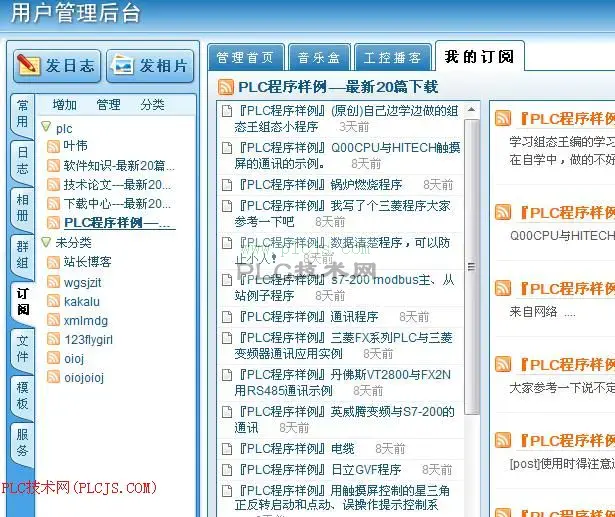Open article 丹佛斯VT2800与FX2N用RS485通讯示例
The height and width of the screenshot is (517, 615).
(342, 382)
